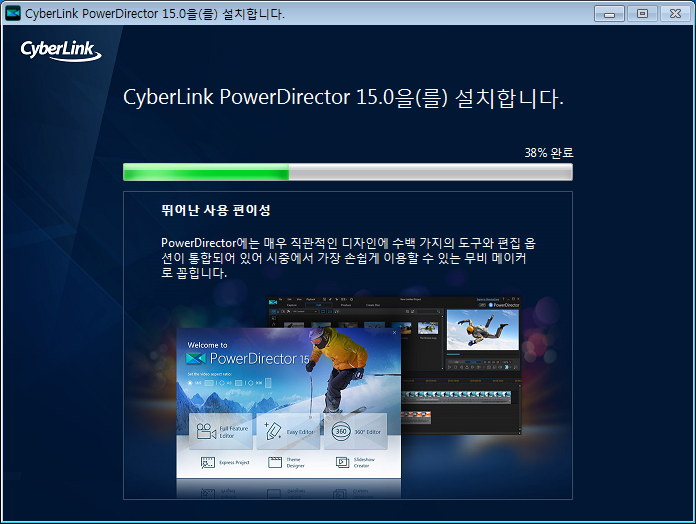Click the "뛰어난 사용 편의성" heading
696x524 pixels.
[216, 210]
